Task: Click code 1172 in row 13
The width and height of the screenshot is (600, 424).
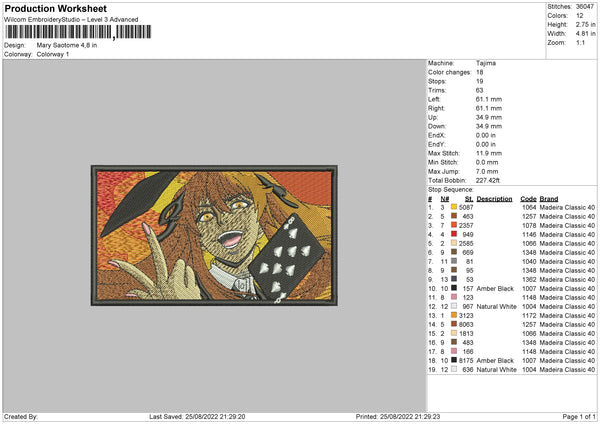Action: pyautogui.click(x=529, y=315)
